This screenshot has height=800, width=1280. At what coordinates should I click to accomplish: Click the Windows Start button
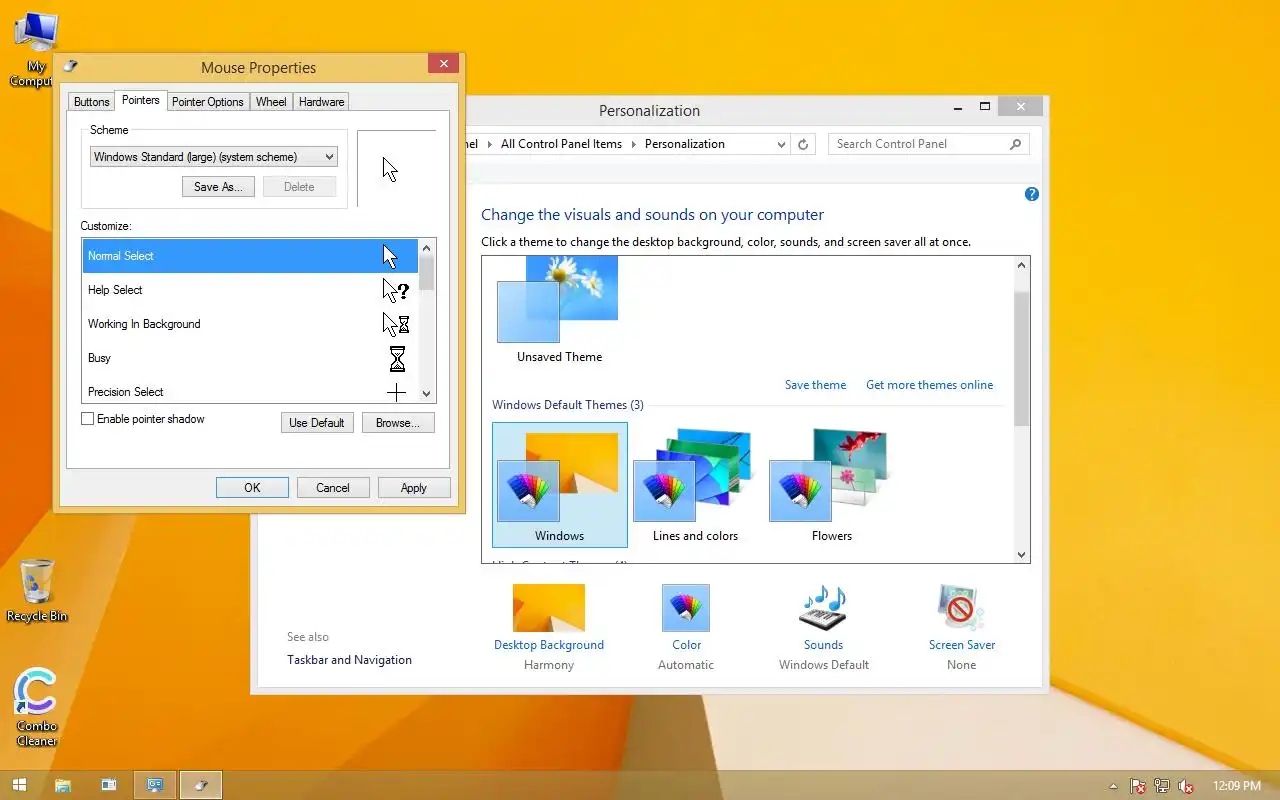19,785
